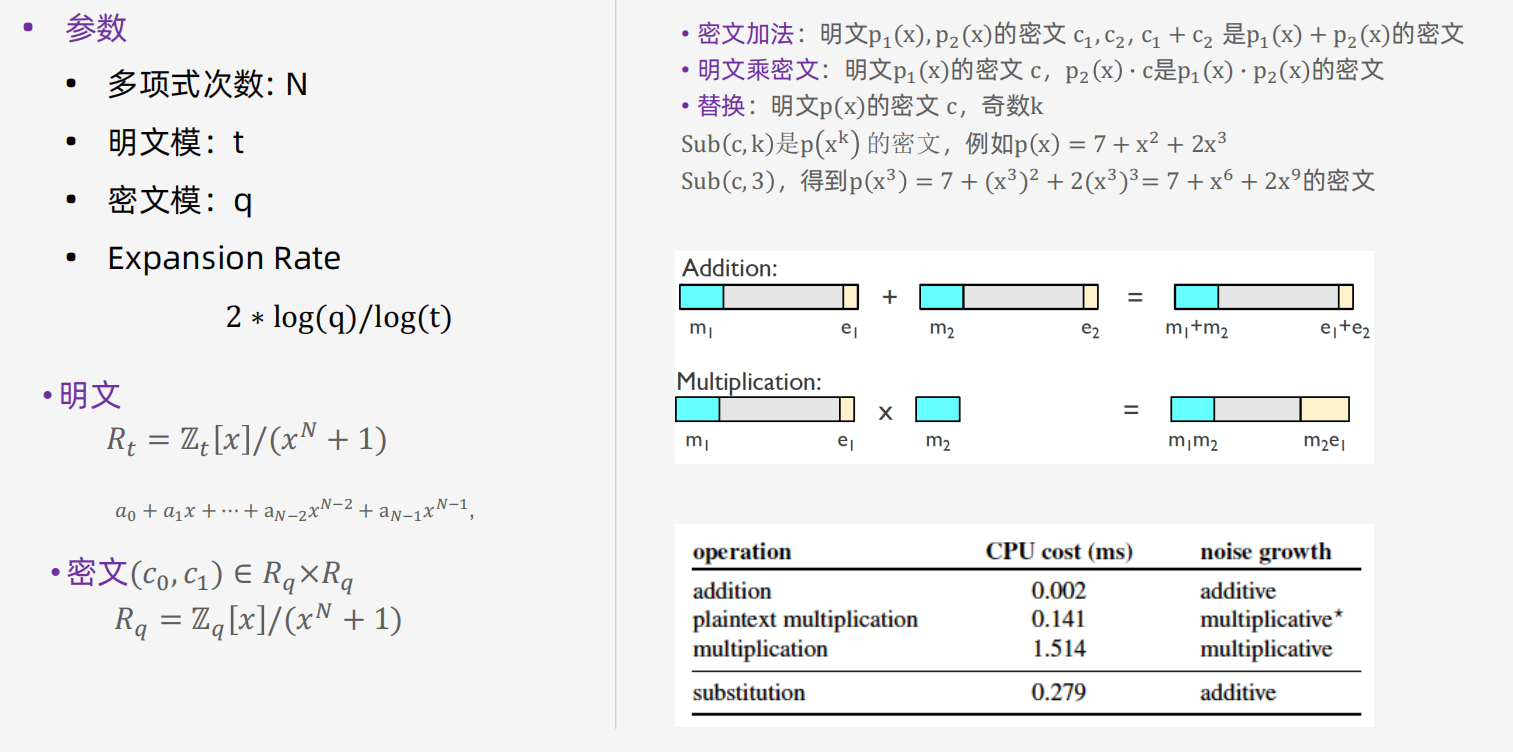The image size is (1513, 752).
Task: Click the purple 明文乘密文 label
Action: coord(758,71)
